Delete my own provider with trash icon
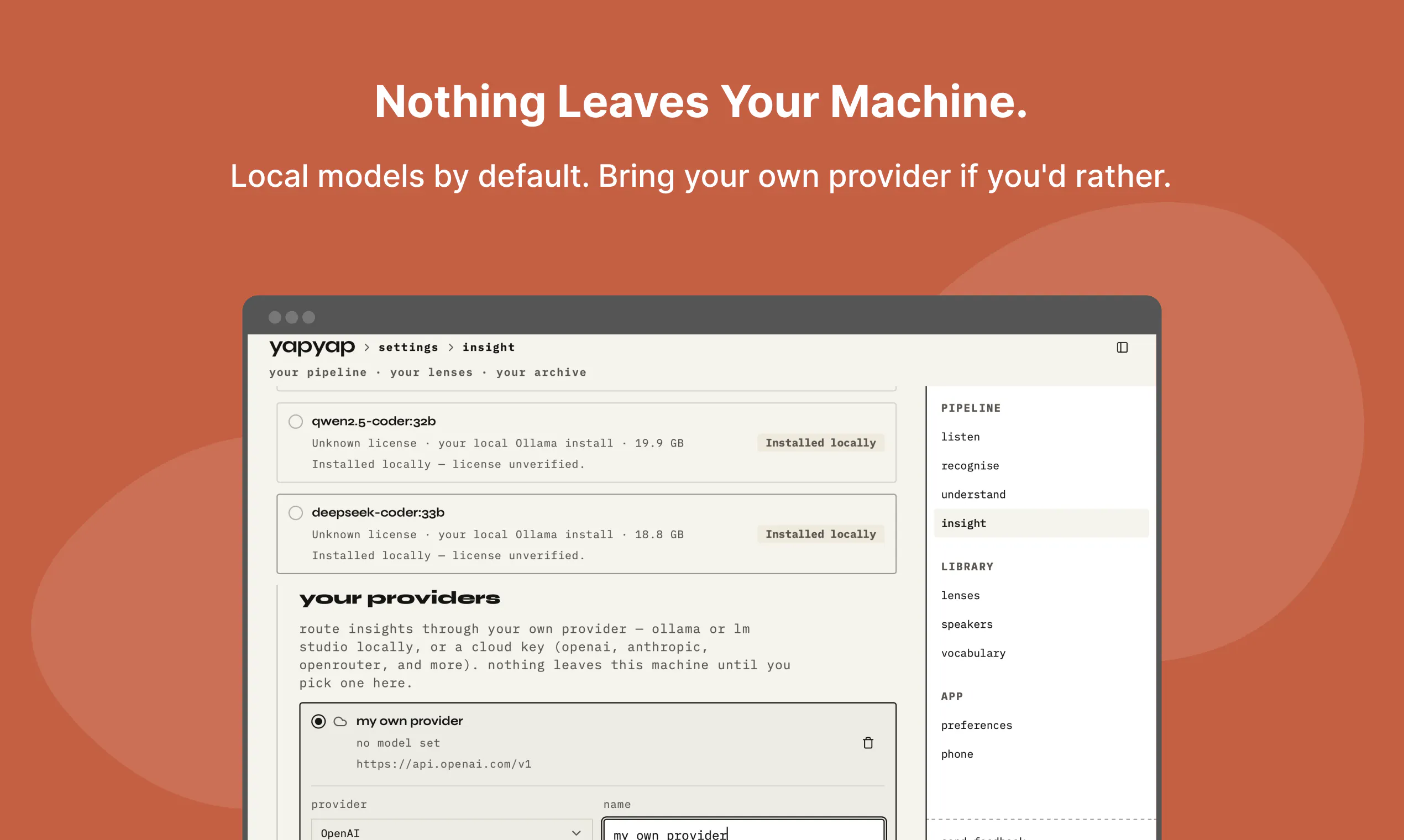The image size is (1404, 840). click(868, 743)
